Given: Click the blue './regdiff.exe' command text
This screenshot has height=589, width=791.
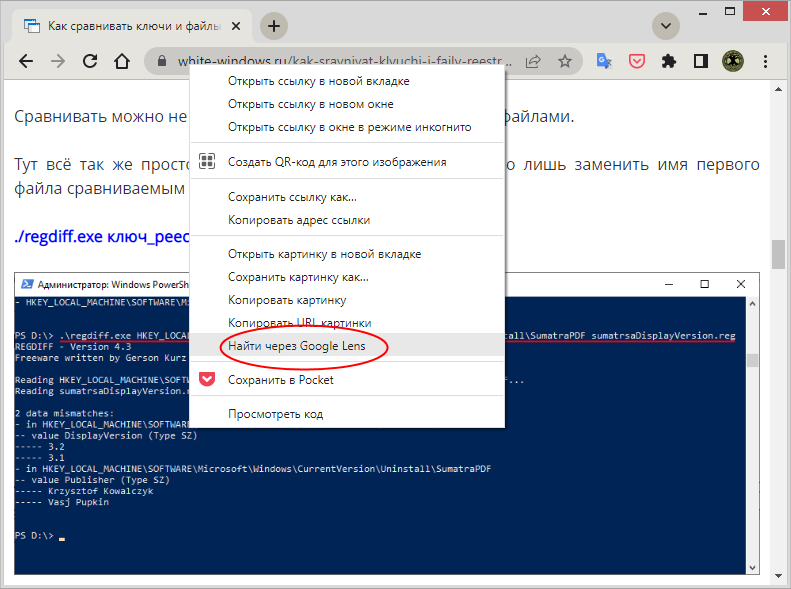Looking at the screenshot, I should (101, 237).
